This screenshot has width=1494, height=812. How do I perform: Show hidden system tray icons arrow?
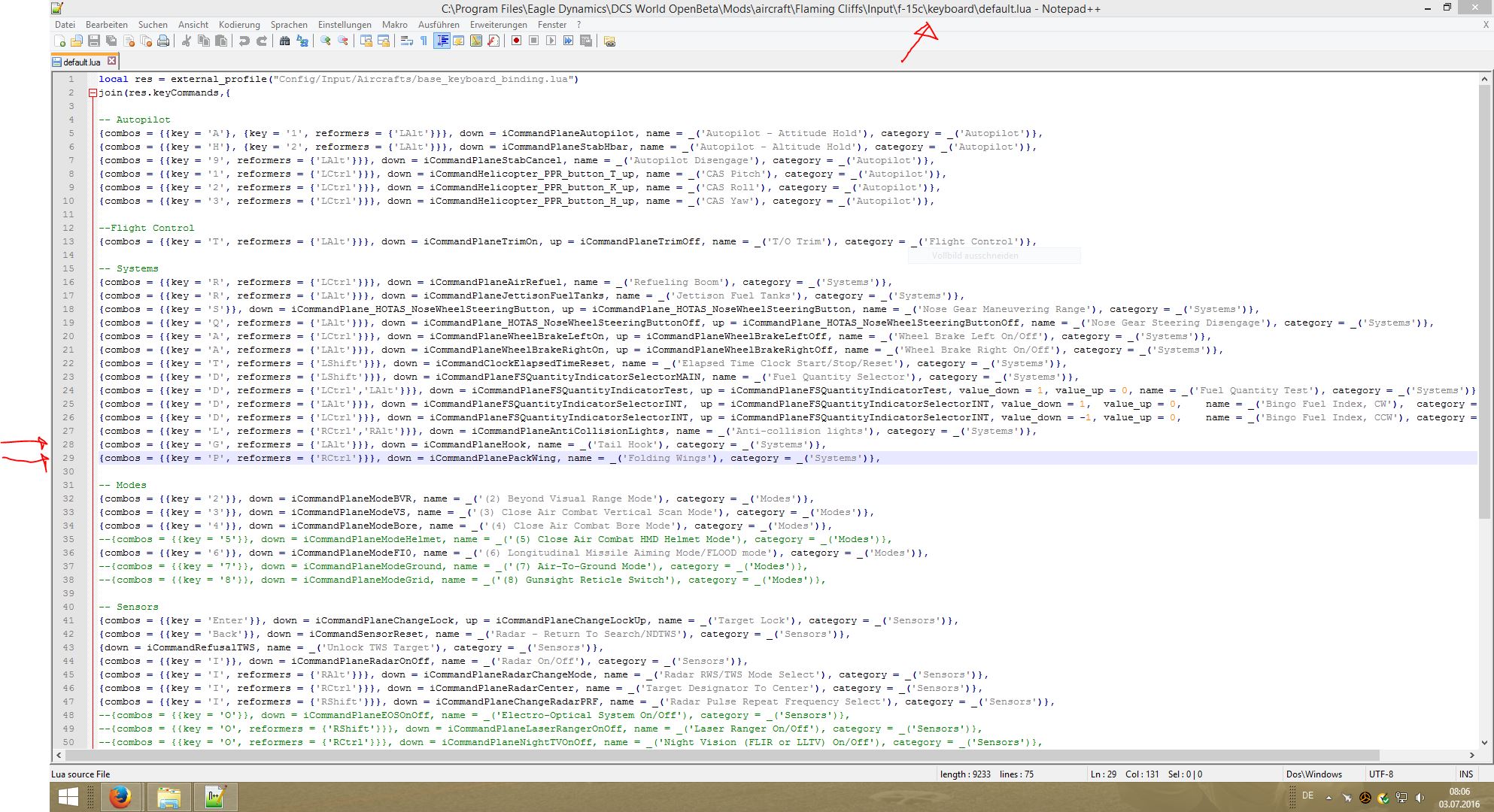(x=1329, y=797)
